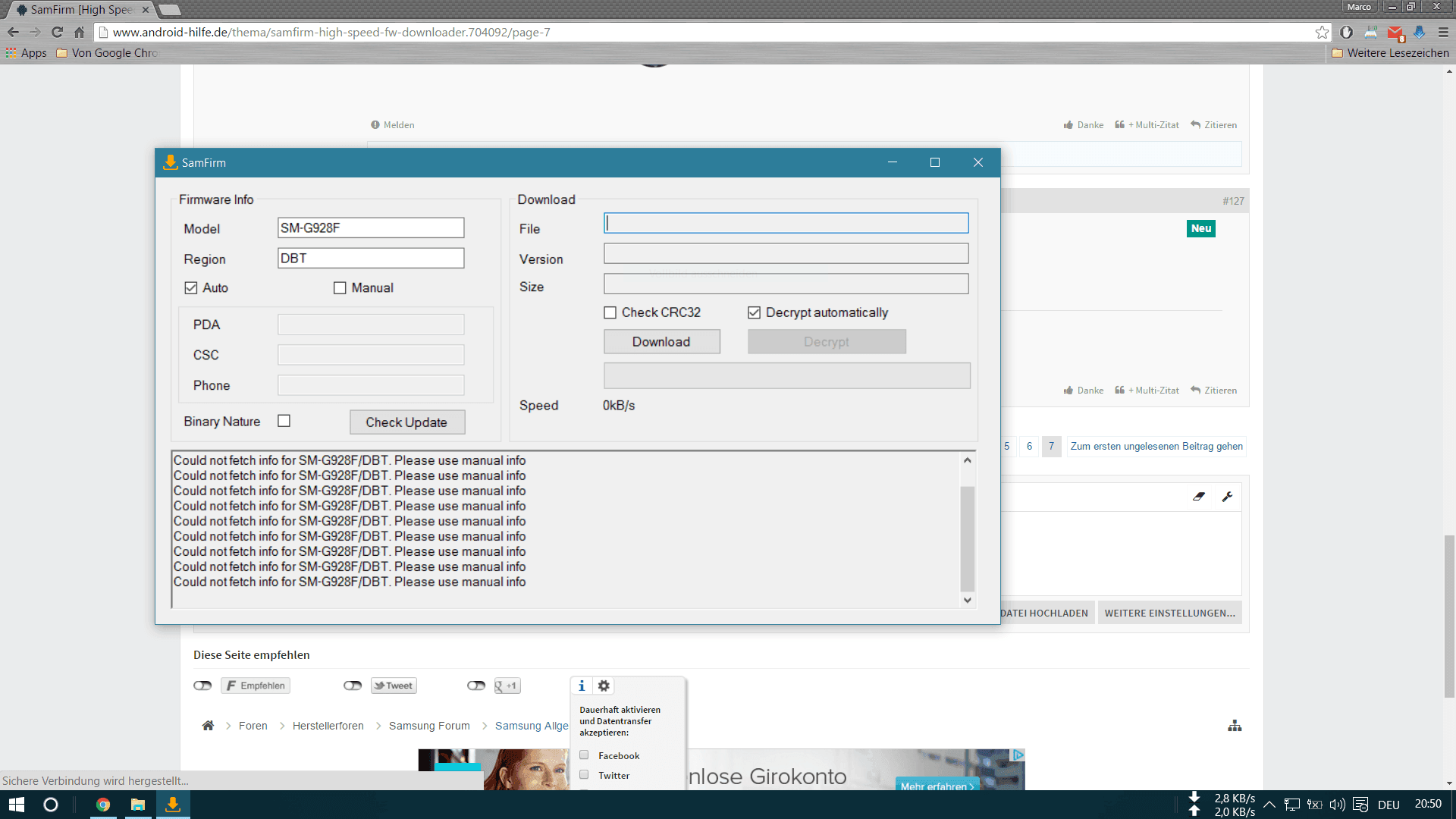Go to the Chrome home page icon
Screen dimensions: 1456x819
[79, 33]
